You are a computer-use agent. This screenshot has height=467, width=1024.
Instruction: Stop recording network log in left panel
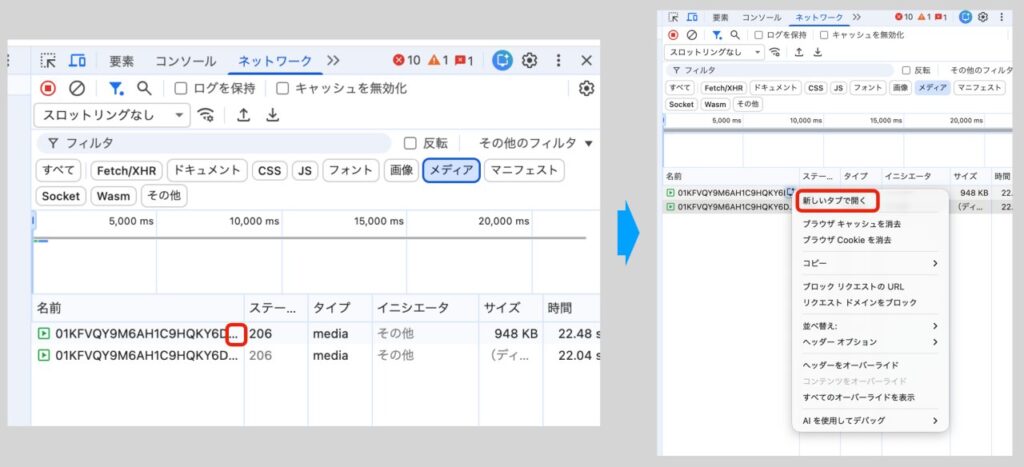(x=48, y=88)
